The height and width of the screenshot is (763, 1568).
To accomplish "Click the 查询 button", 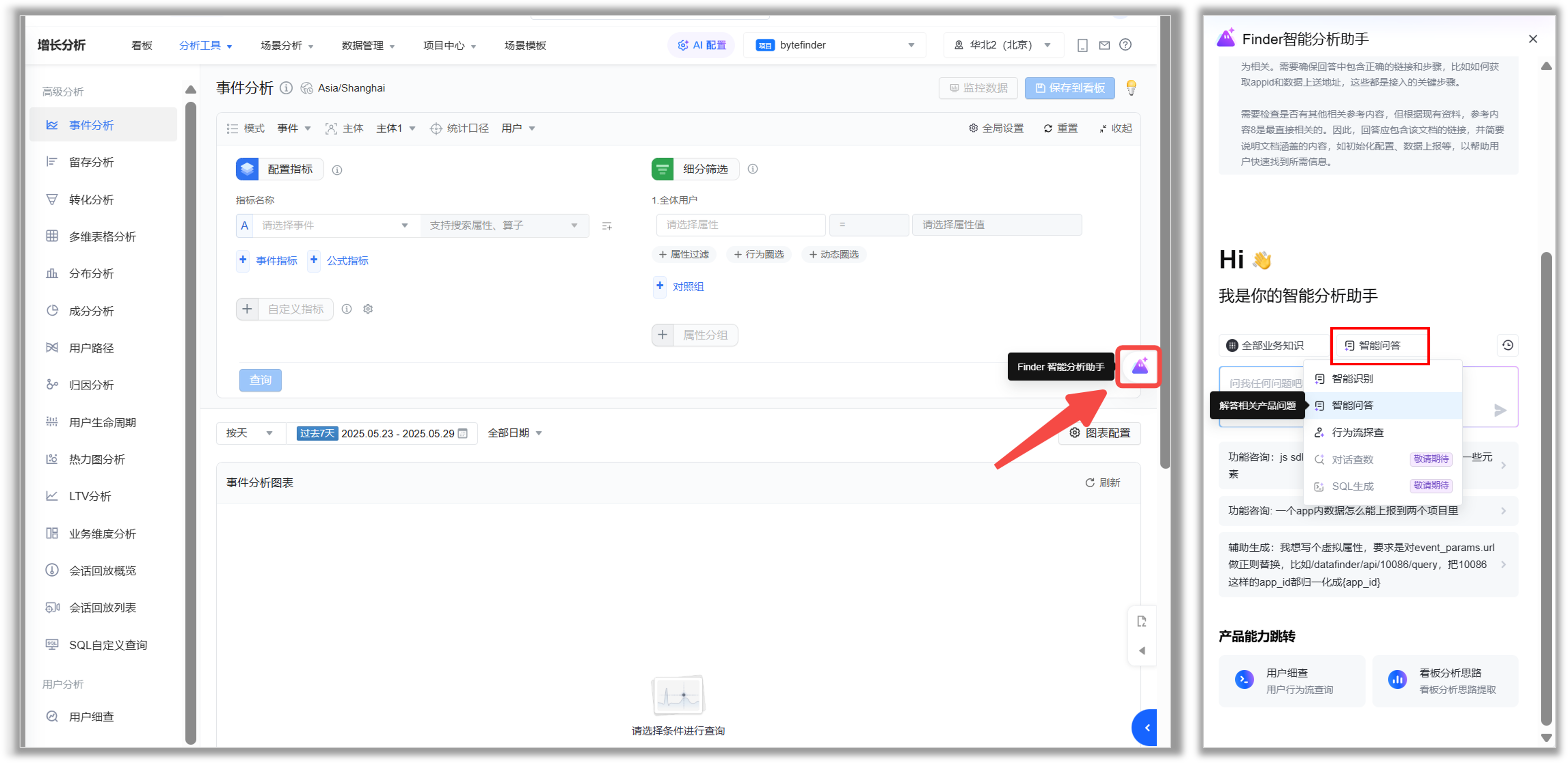I will point(260,380).
